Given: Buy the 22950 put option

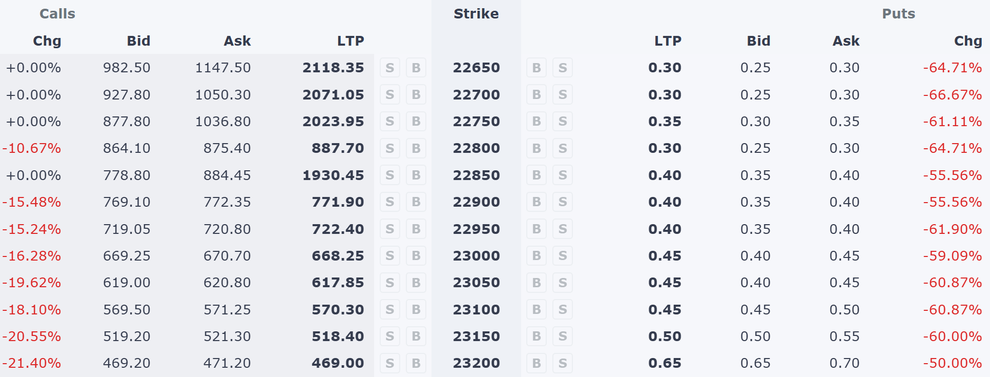Looking at the screenshot, I should (537, 229).
